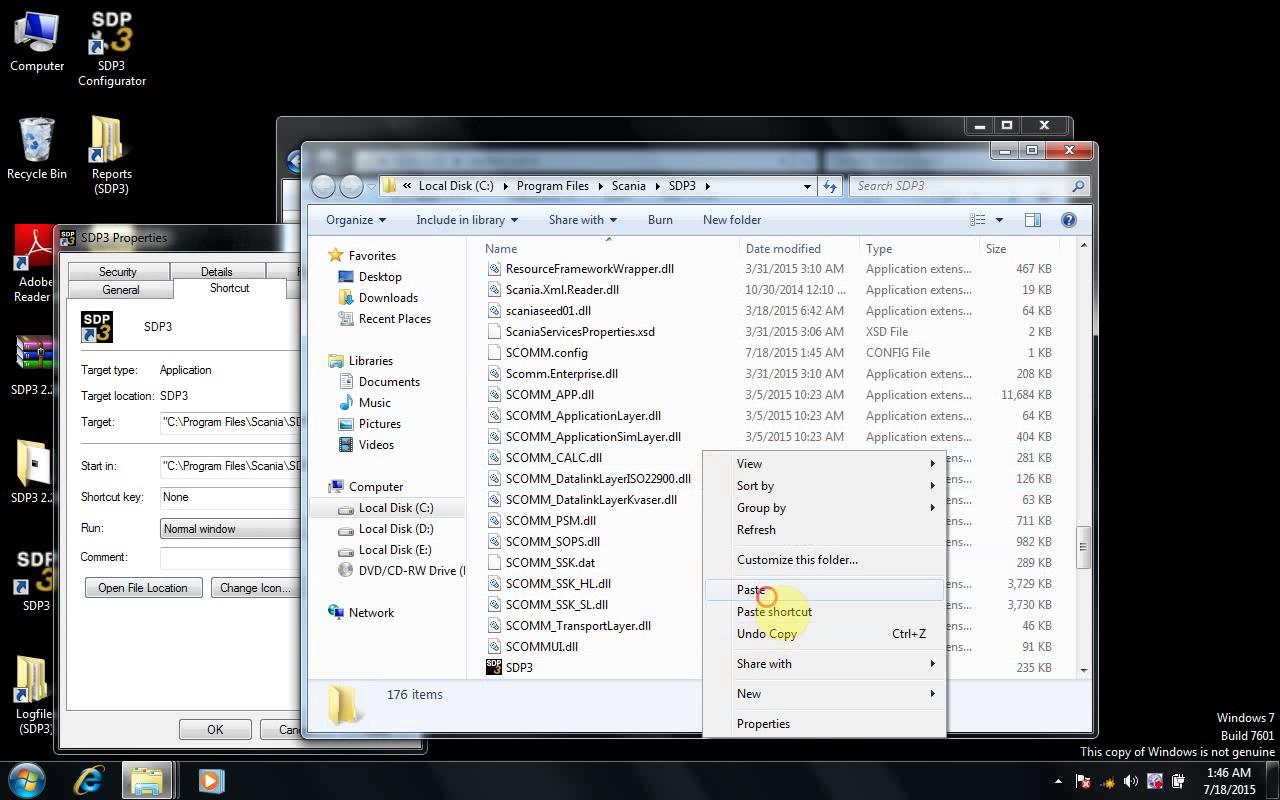Expand the Share with toolbar dropdown
The width and height of the screenshot is (1280, 800).
click(583, 220)
